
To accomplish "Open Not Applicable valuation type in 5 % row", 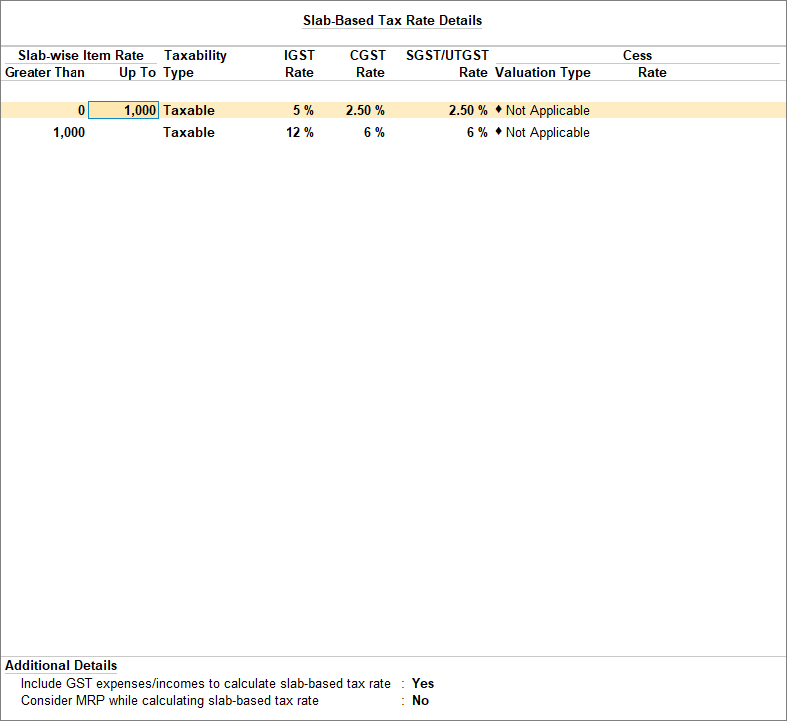I will 543,110.
